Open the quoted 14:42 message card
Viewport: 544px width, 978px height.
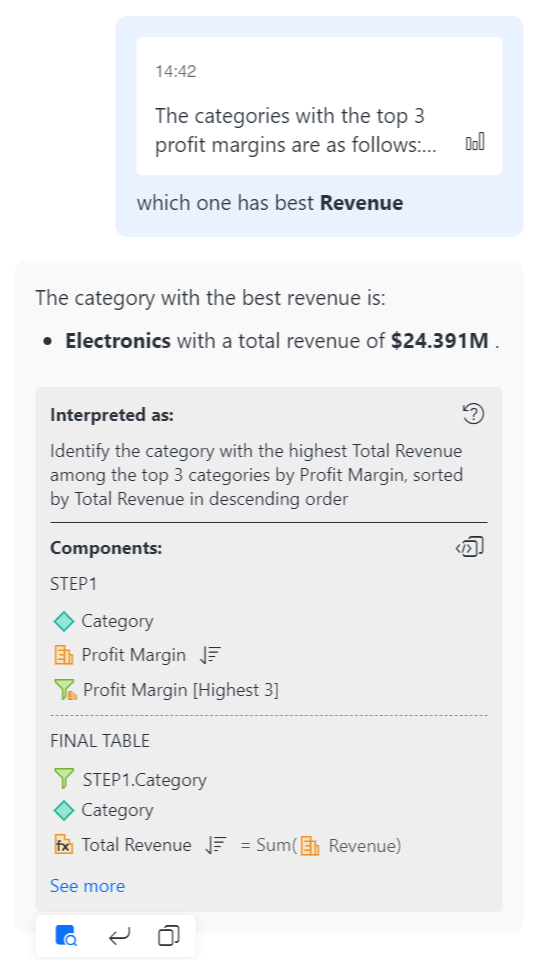click(x=319, y=106)
